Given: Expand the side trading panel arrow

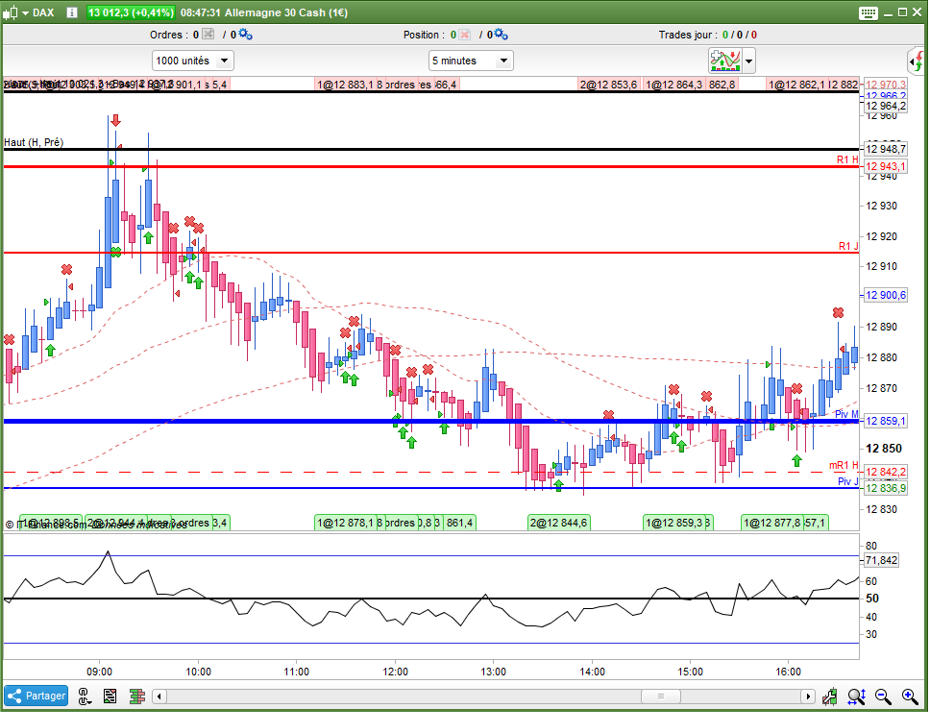Looking at the screenshot, I should point(917,61).
